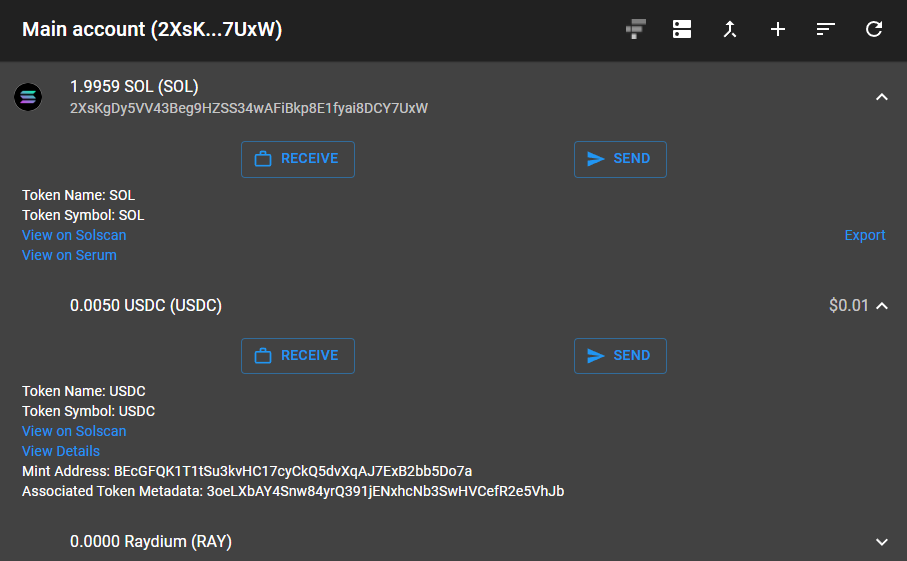This screenshot has width=907, height=561.
Task: Click RECEIVE button under SOL
Action: click(298, 159)
